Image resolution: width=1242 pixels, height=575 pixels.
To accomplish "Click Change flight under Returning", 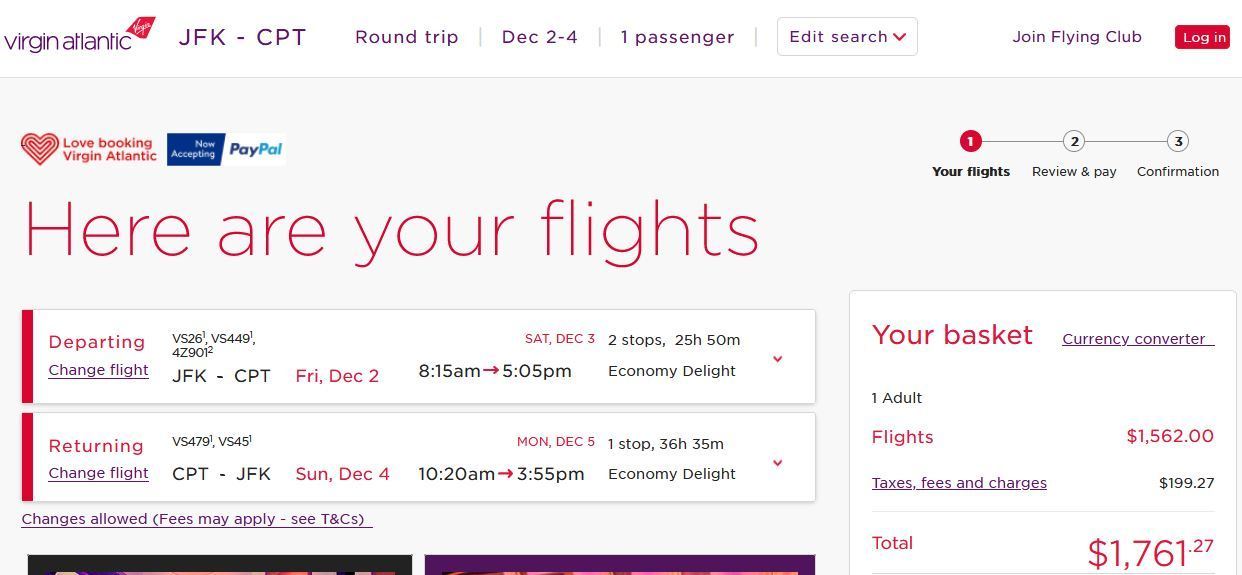I will point(98,473).
